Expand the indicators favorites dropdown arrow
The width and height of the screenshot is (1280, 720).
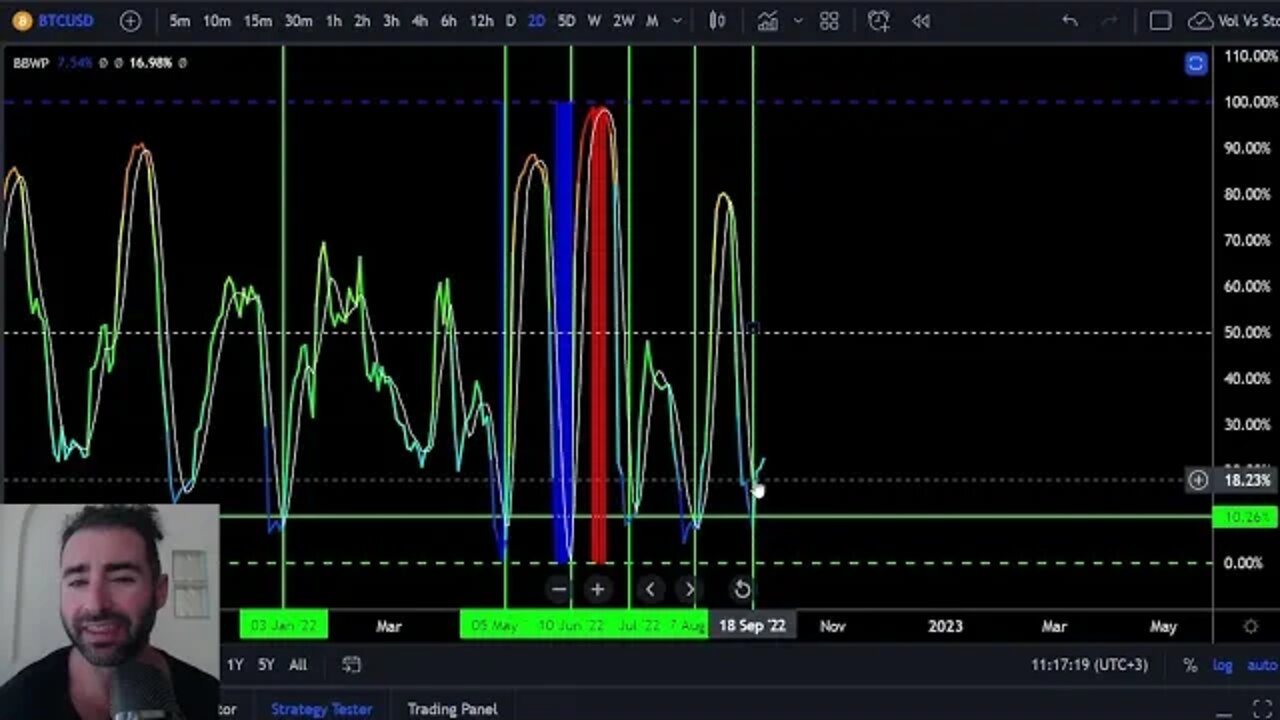coord(798,20)
